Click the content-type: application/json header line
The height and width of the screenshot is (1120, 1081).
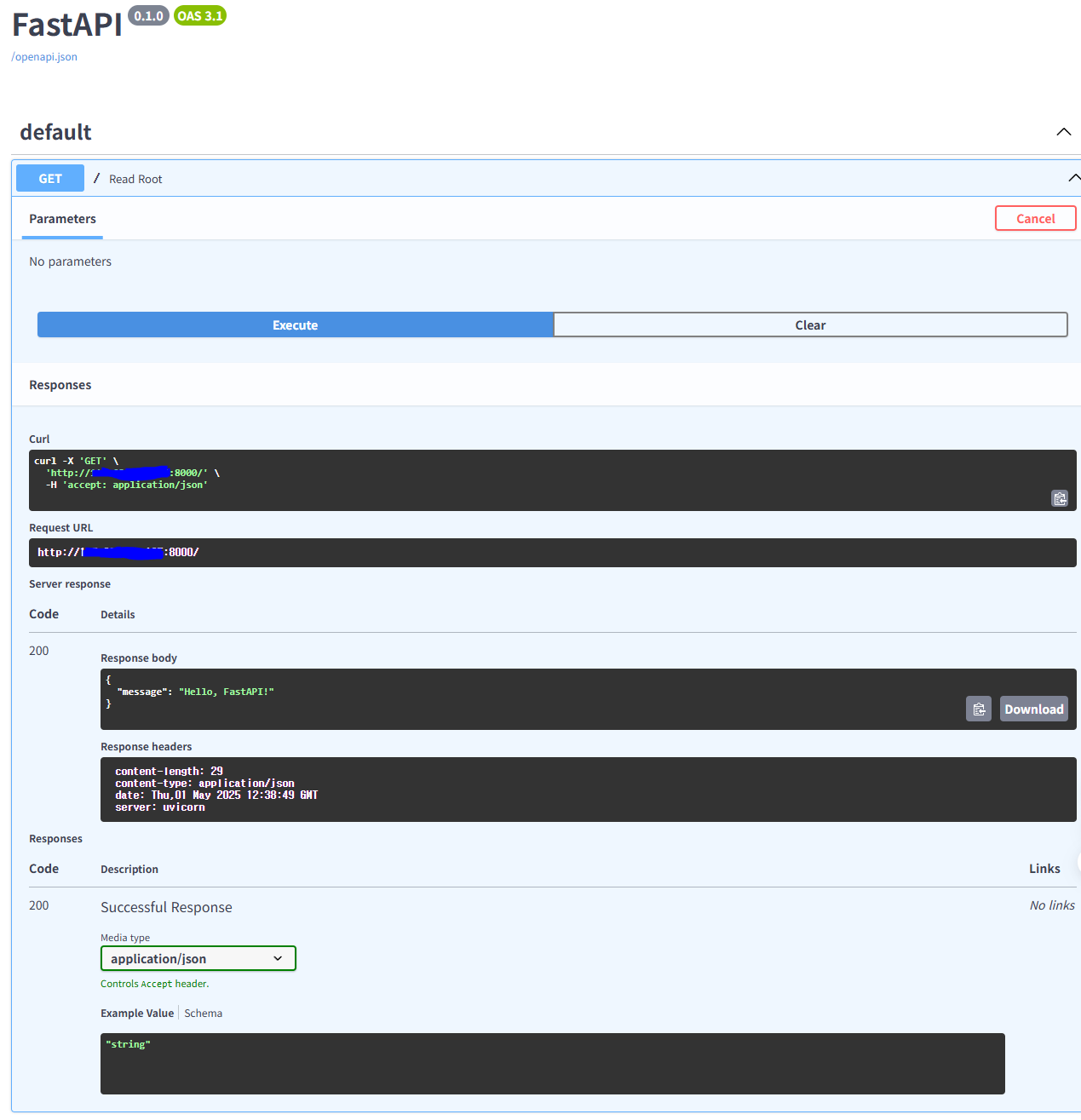click(205, 783)
